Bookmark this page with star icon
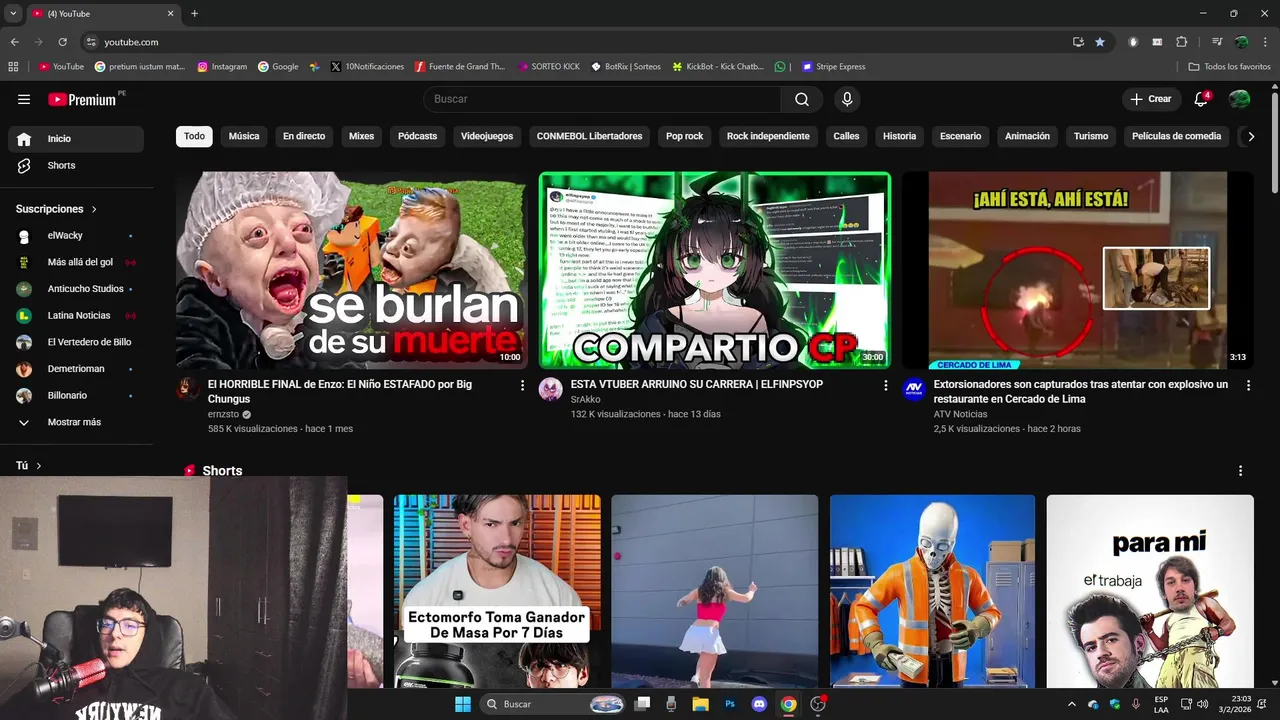 [x=1100, y=42]
